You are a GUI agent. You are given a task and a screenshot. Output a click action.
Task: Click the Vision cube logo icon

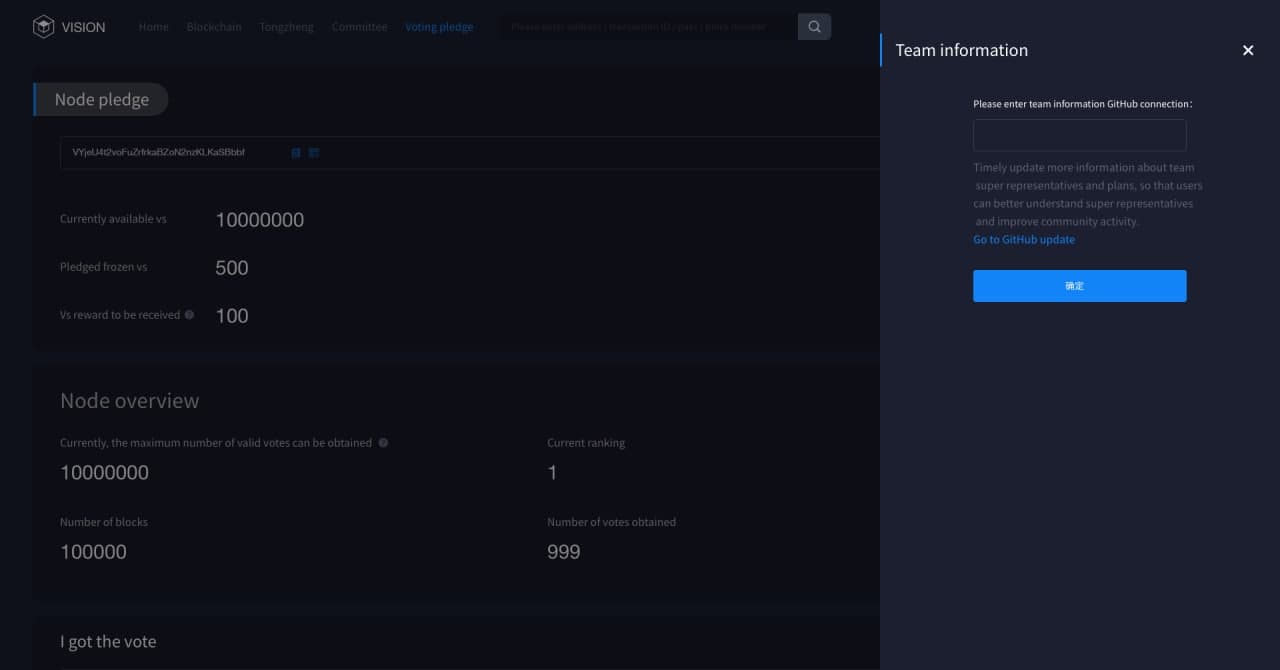(43, 27)
